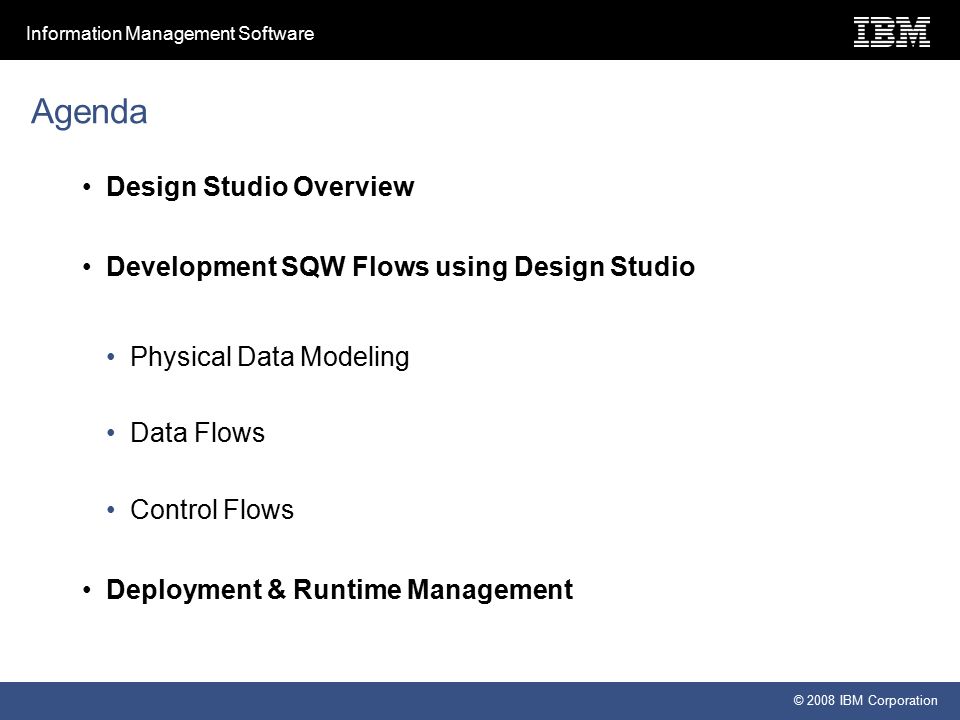Select the 'Physical Data Modeling' sub-bullet
Viewport: 960px width, 720px height.
click(x=269, y=357)
